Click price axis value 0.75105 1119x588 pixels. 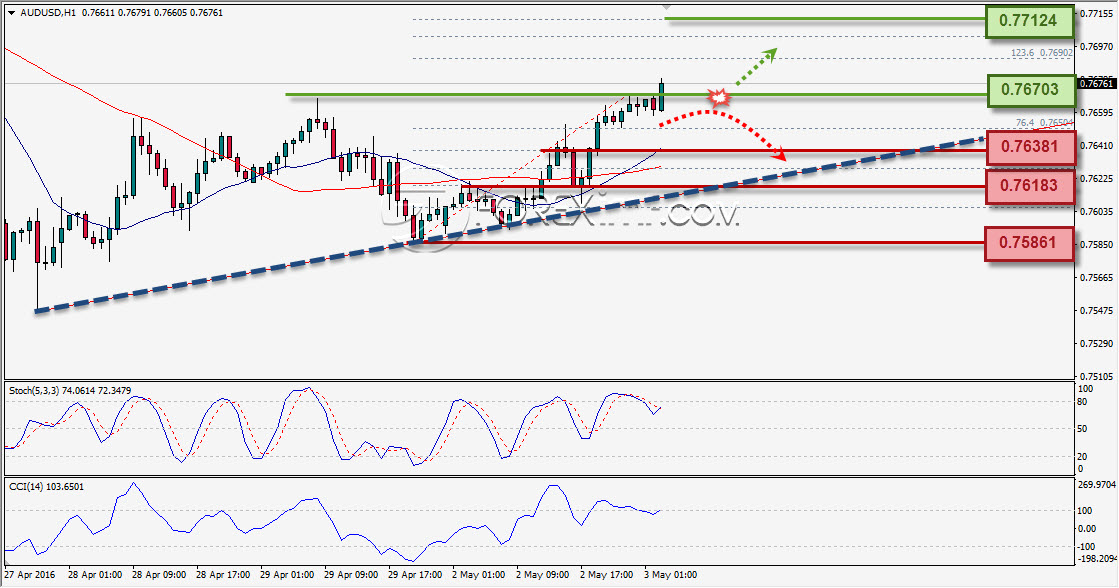[1097, 377]
